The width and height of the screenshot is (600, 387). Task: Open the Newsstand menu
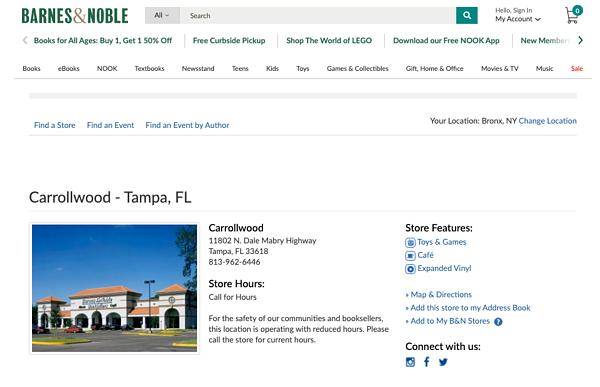click(198, 69)
